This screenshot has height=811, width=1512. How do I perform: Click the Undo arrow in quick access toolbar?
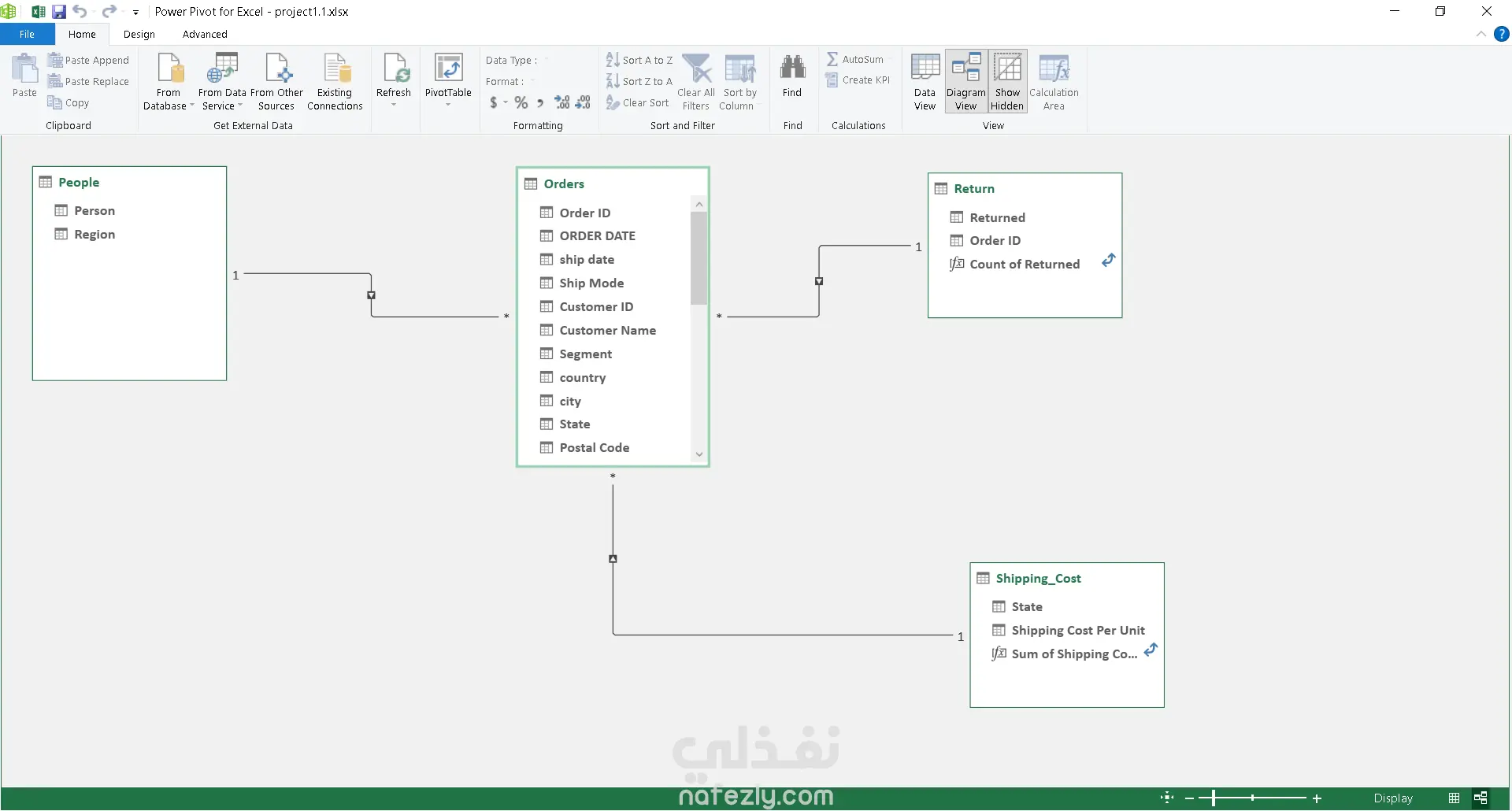click(x=80, y=11)
